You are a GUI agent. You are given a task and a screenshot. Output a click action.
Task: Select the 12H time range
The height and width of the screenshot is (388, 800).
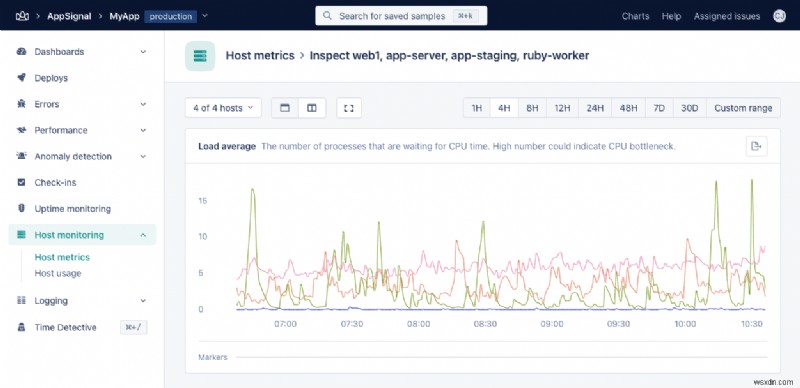pyautogui.click(x=562, y=108)
